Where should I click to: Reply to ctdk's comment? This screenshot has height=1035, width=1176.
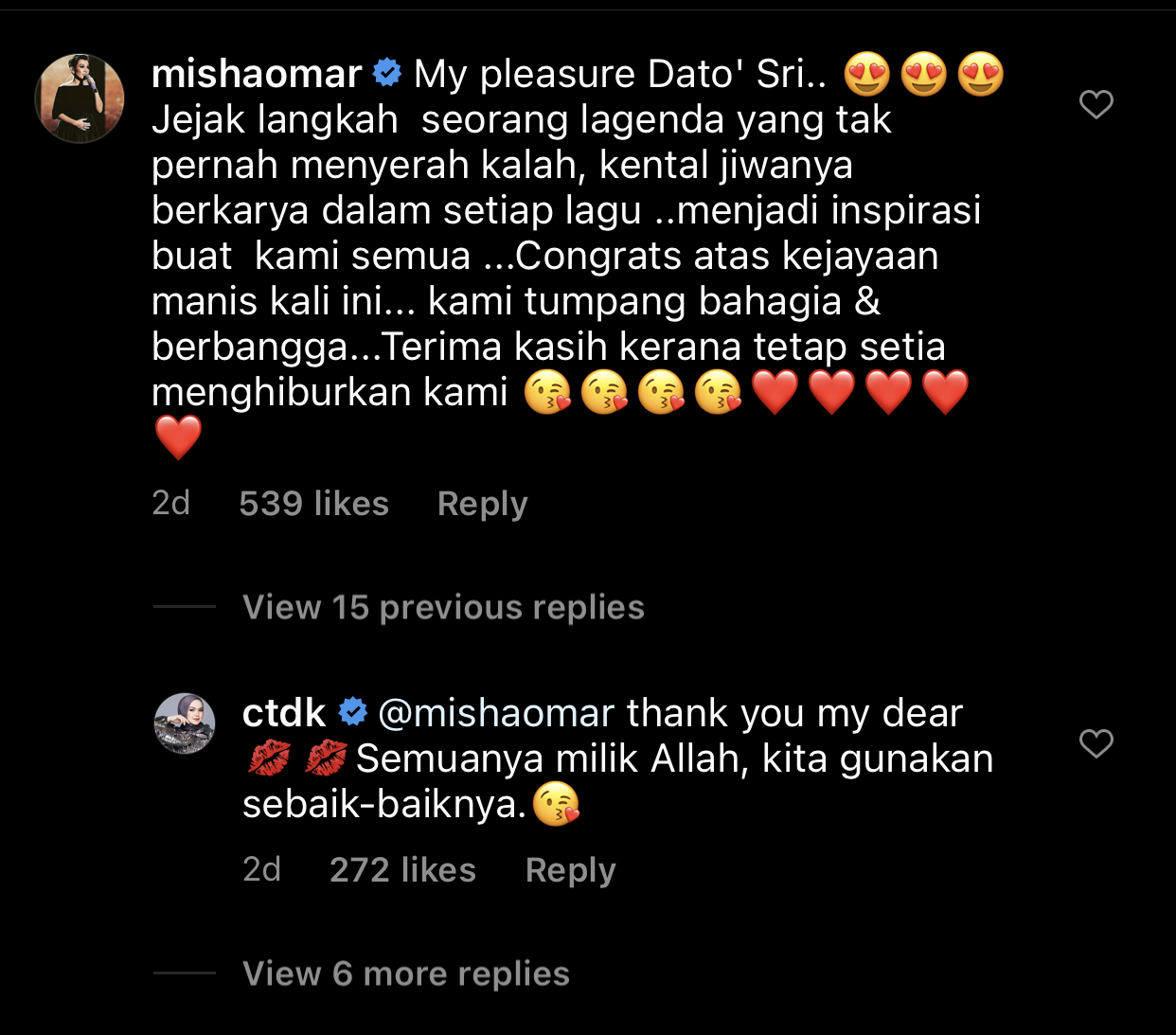pos(571,870)
